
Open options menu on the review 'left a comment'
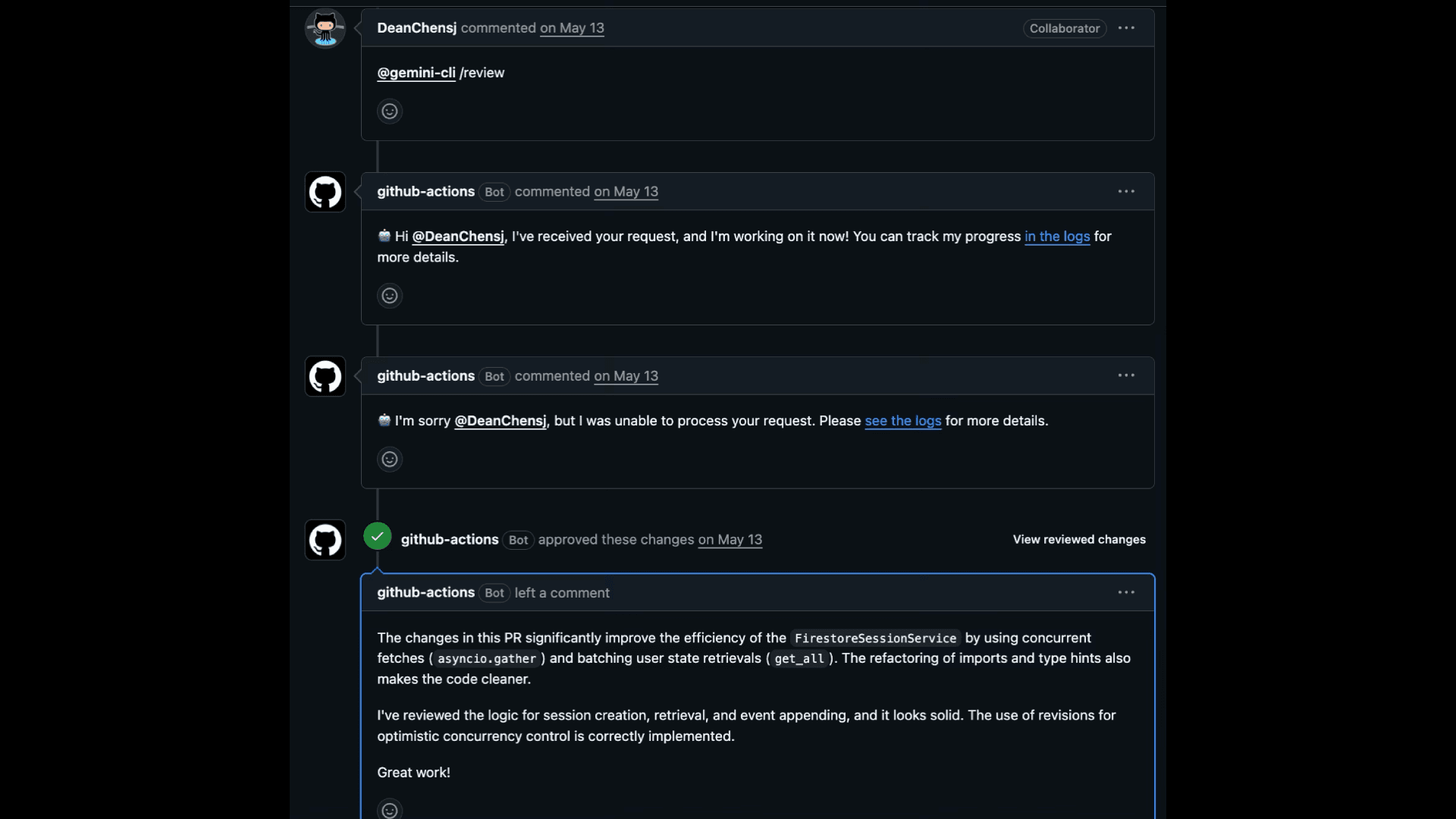(1126, 593)
